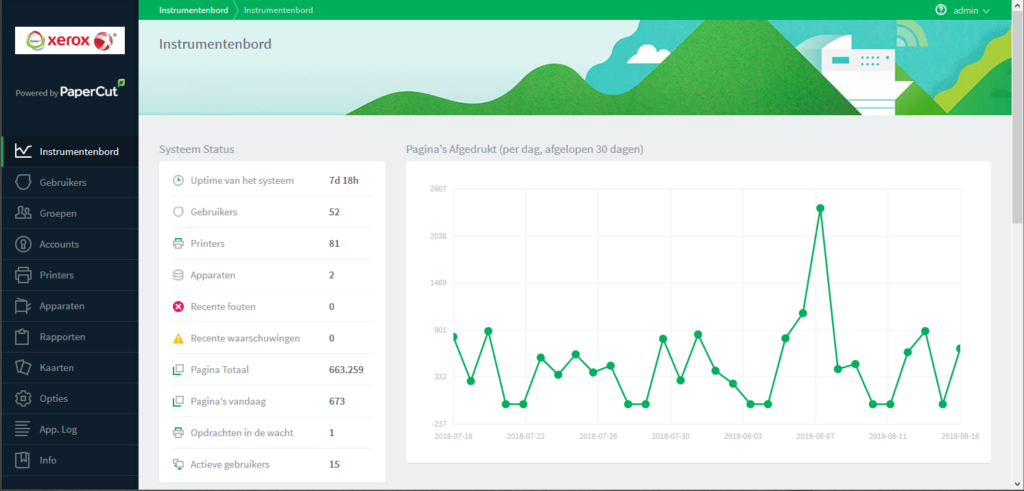Click the Powered by PaperCut logo
The width and height of the screenshot is (1024, 491).
(x=70, y=90)
